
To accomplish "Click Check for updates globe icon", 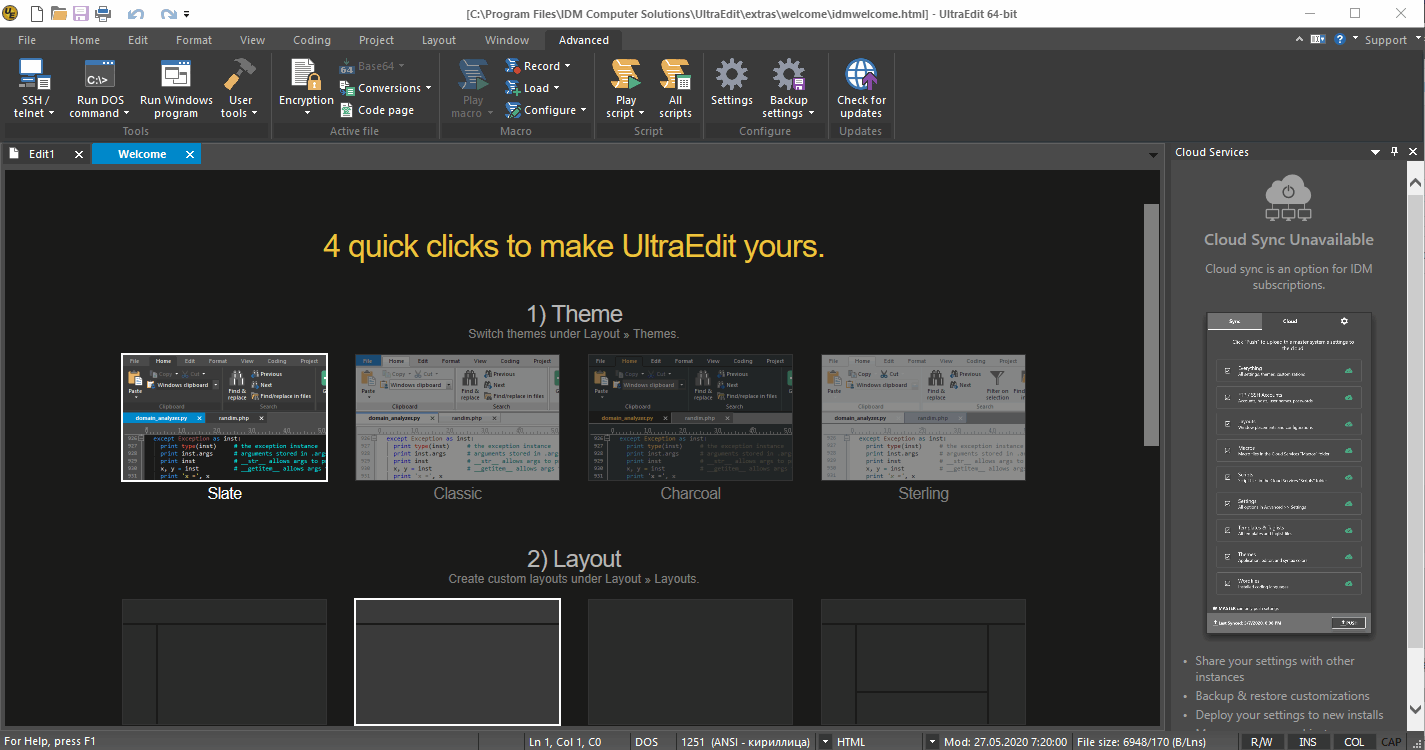I will click(861, 76).
